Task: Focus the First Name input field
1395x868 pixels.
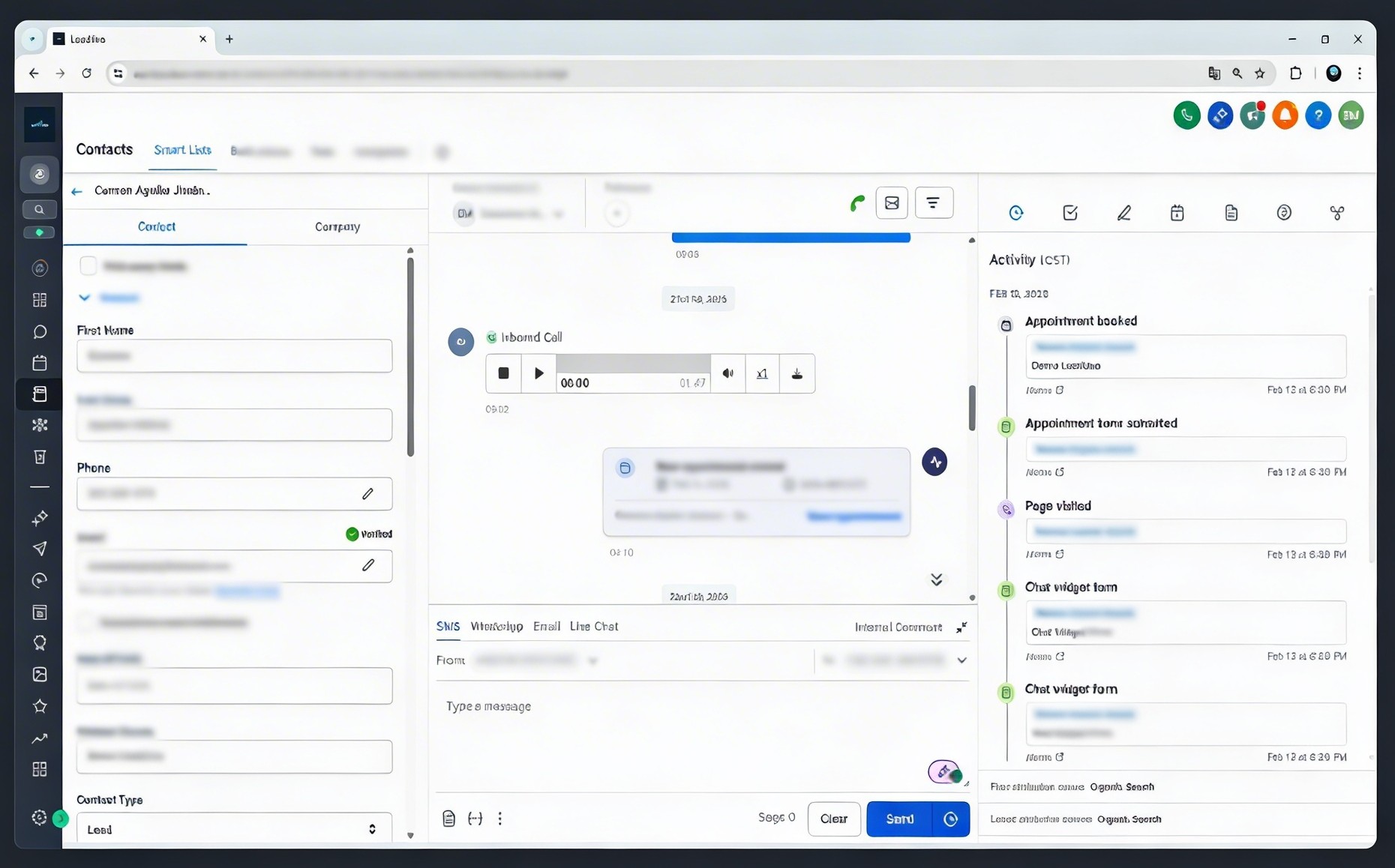Action: 234,356
